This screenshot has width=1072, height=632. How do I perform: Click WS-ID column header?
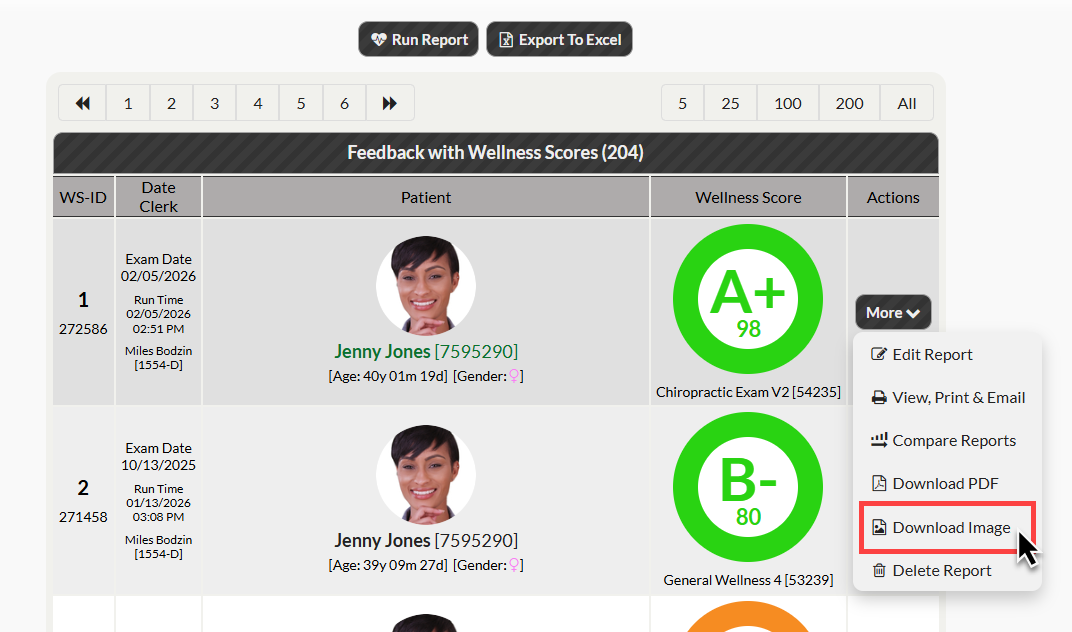(x=83, y=197)
